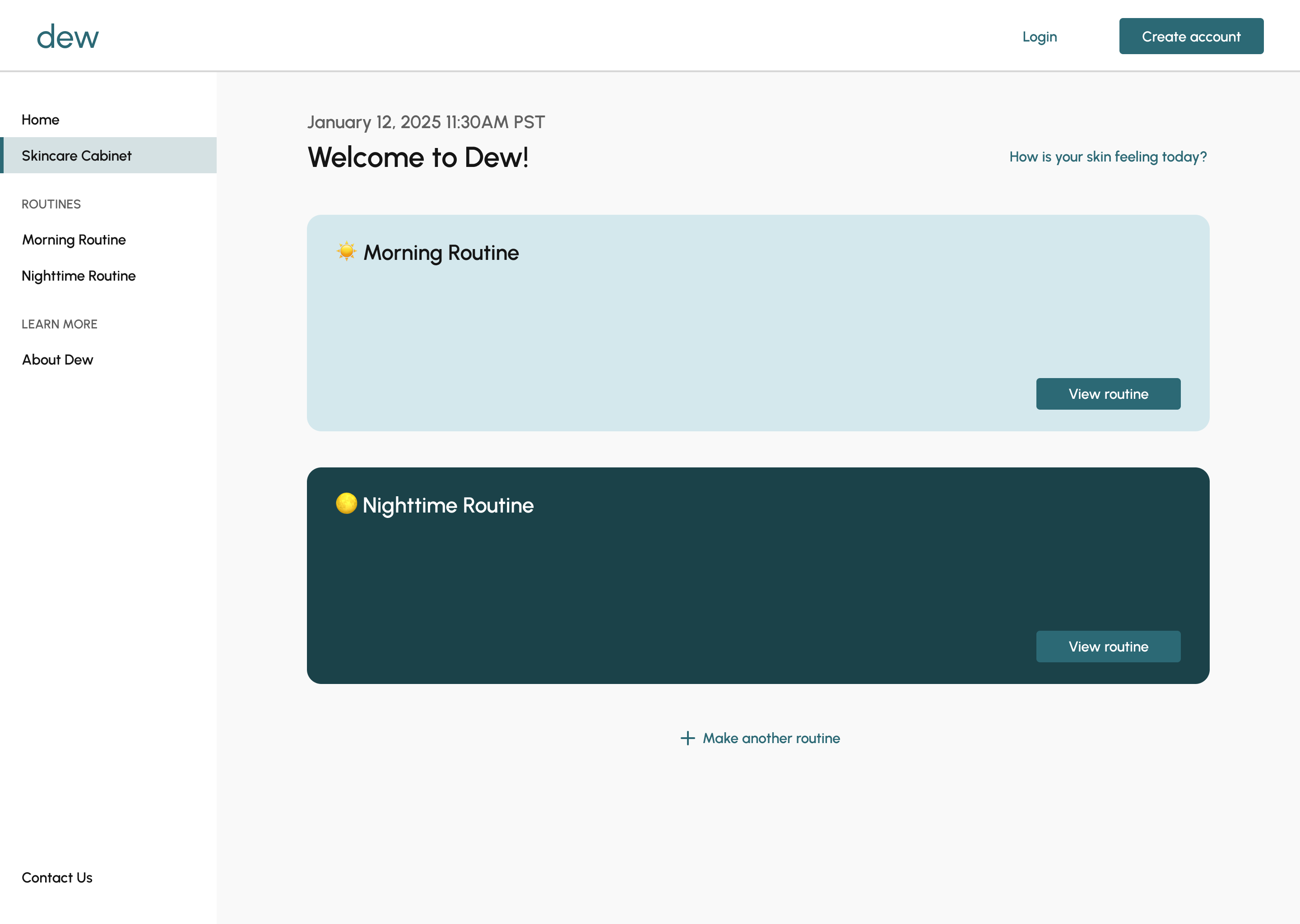Image resolution: width=1300 pixels, height=924 pixels.
Task: Click the Morning Routine card heading
Action: [x=441, y=253]
